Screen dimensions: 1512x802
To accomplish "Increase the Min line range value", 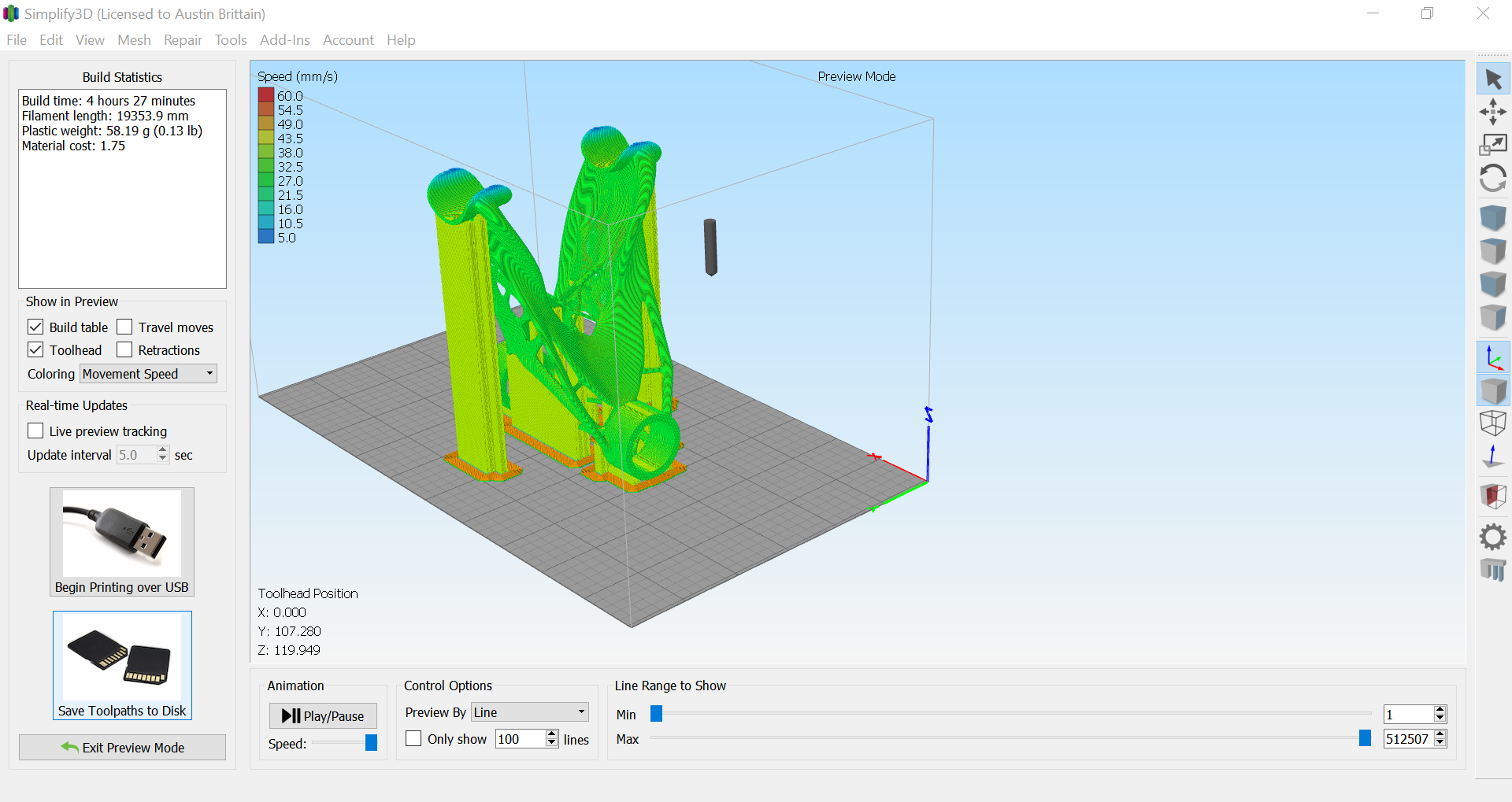I will [x=1440, y=709].
